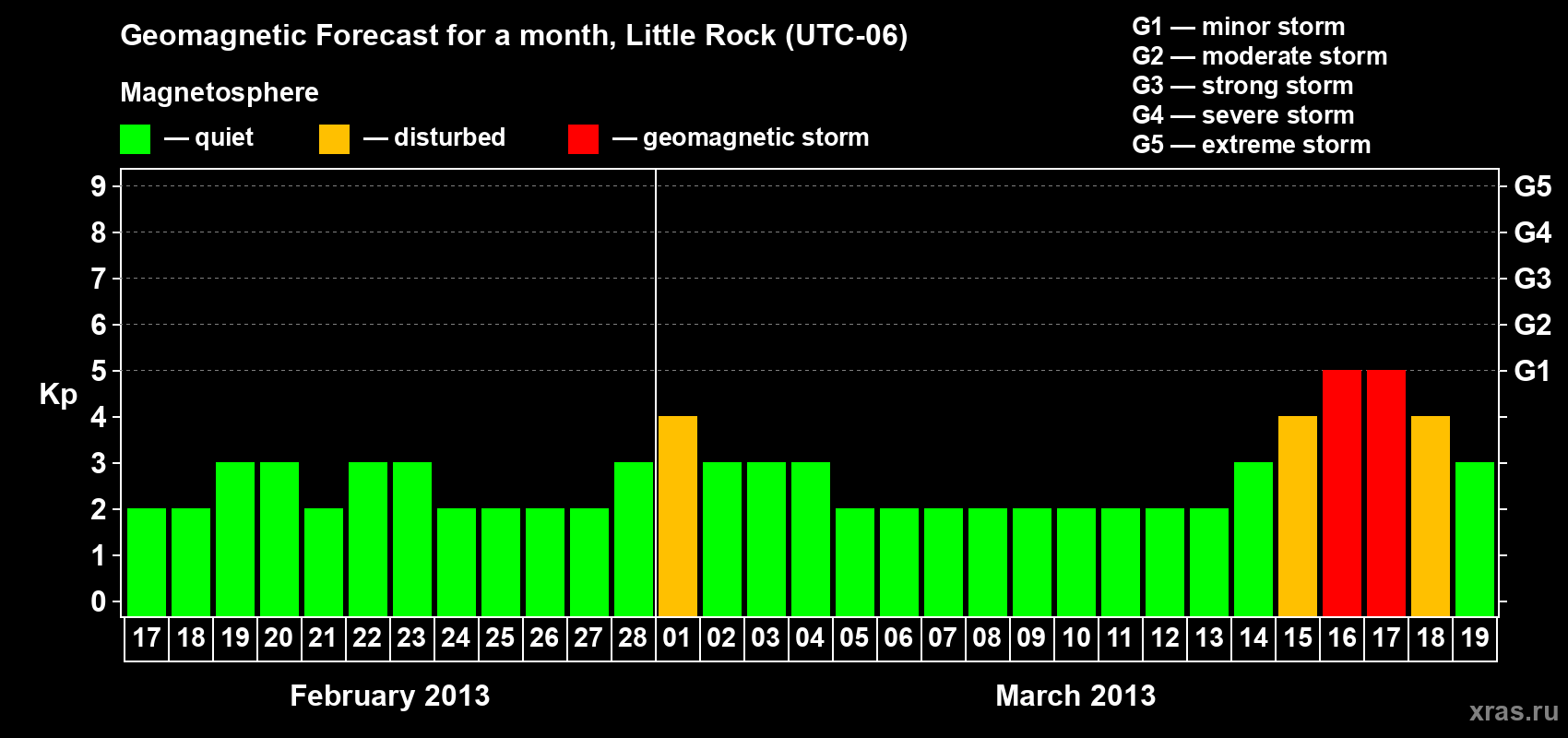Click the red geomagnetic storm legend swatch
This screenshot has height=738, width=1568.
tap(583, 139)
